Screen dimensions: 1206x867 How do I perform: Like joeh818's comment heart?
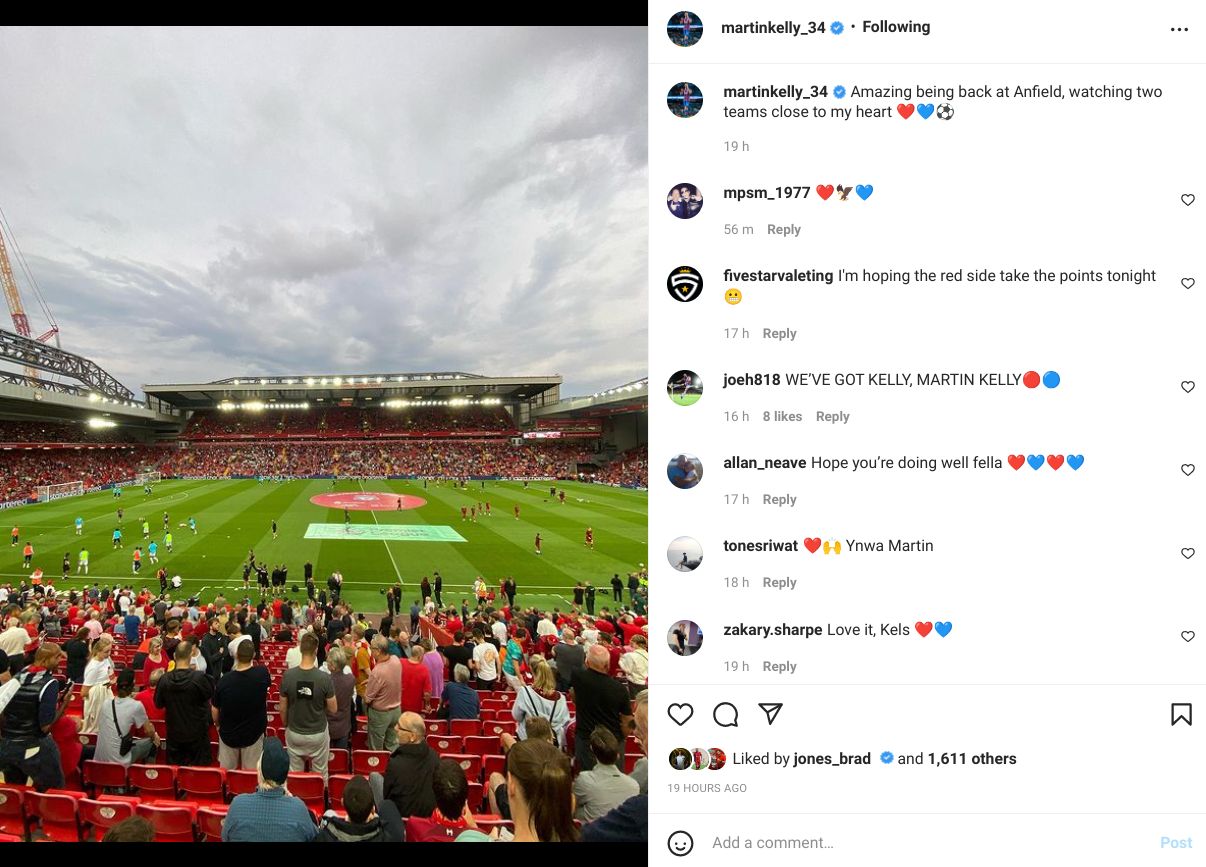[1188, 387]
